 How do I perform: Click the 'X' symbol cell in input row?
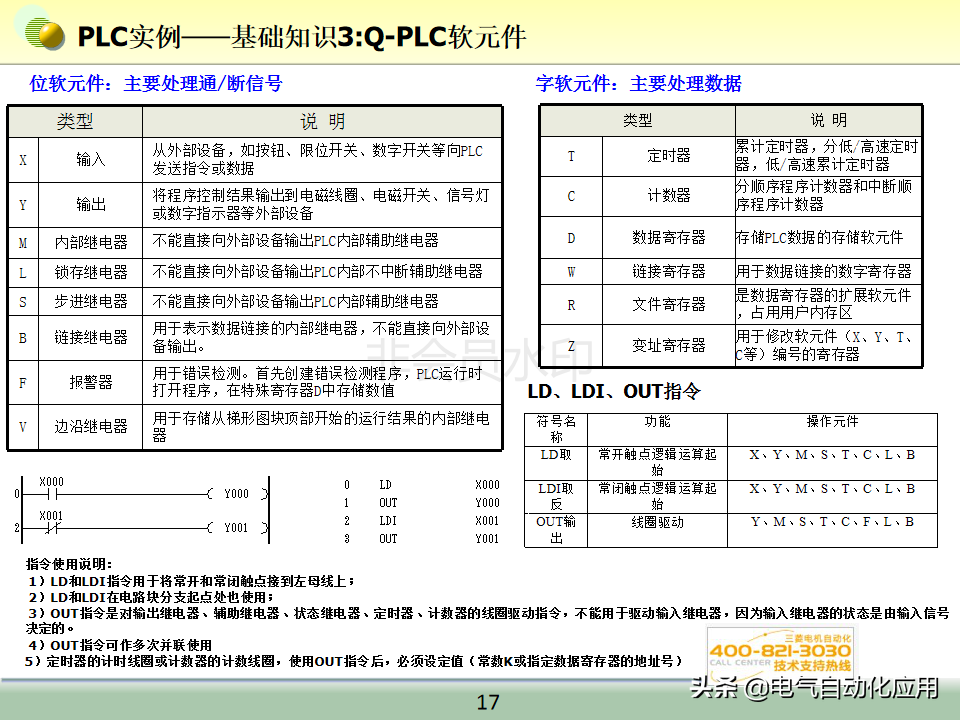[23, 160]
